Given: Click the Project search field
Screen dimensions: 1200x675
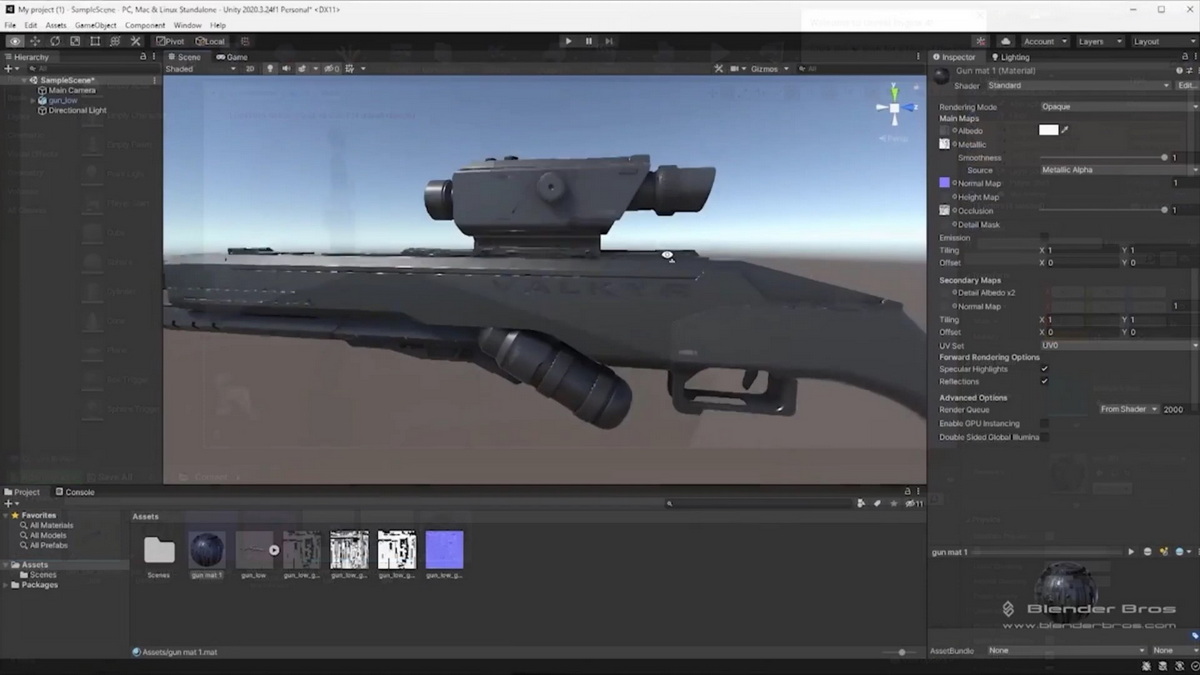Looking at the screenshot, I should pos(758,504).
